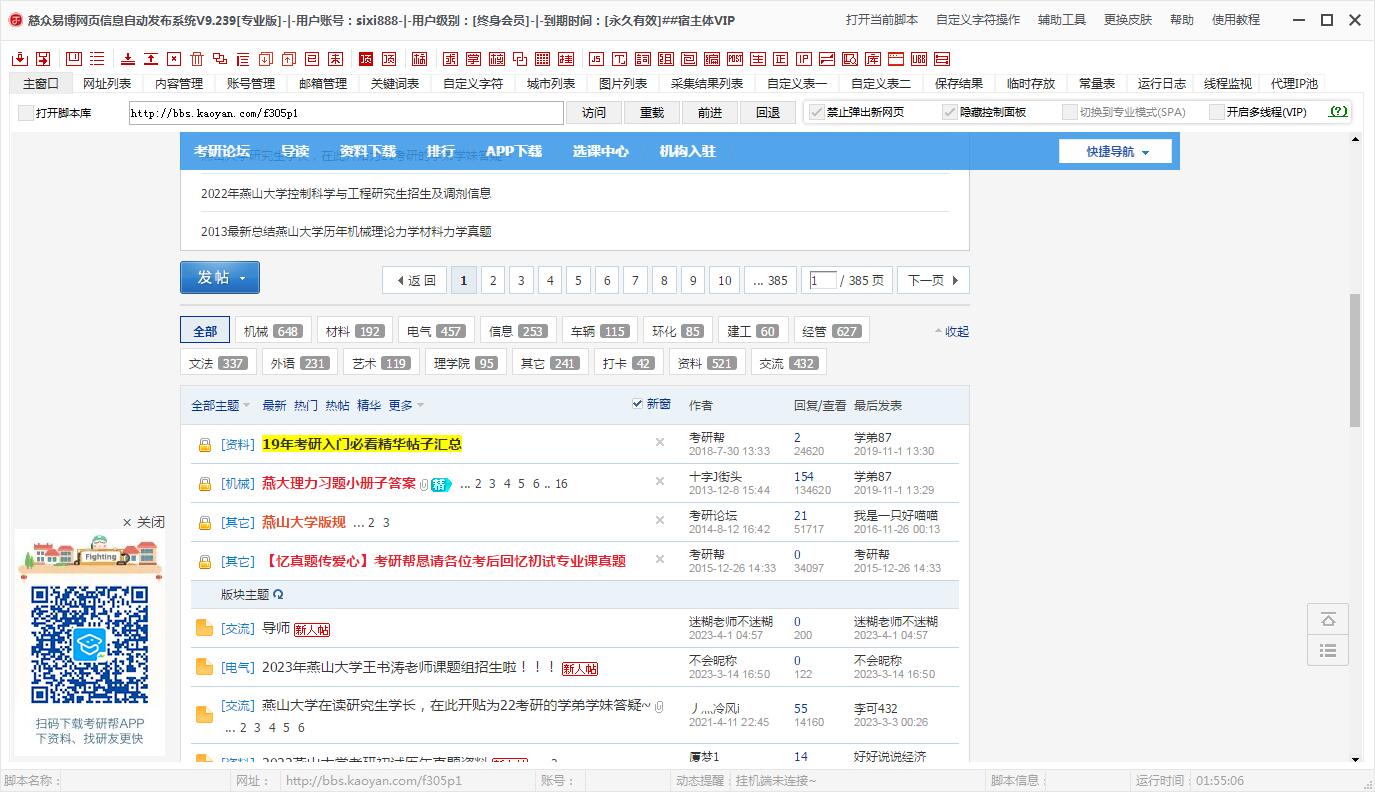Click the solid red 顶 toolbar icon
This screenshot has height=792, width=1375.
pos(366,59)
